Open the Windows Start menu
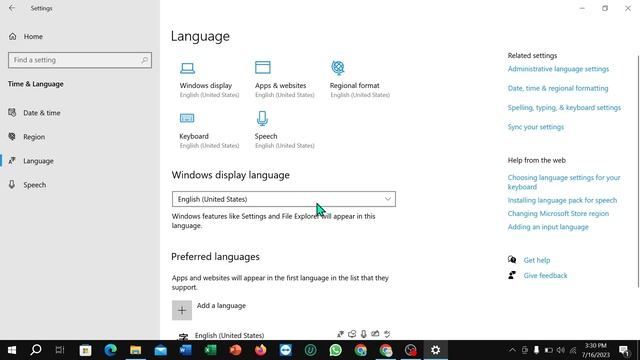The height and width of the screenshot is (360, 640). coord(12,350)
